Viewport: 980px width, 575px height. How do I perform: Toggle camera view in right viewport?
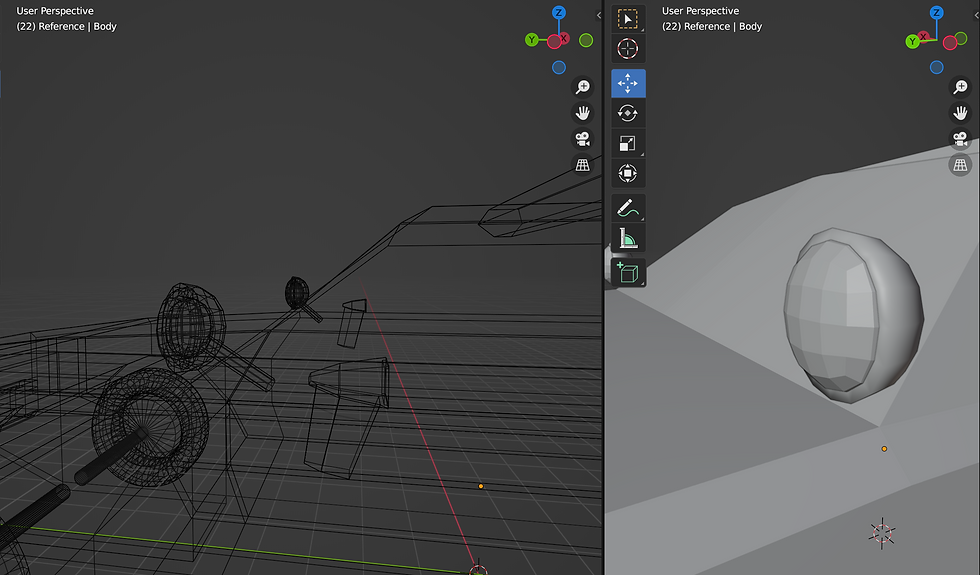(x=960, y=139)
